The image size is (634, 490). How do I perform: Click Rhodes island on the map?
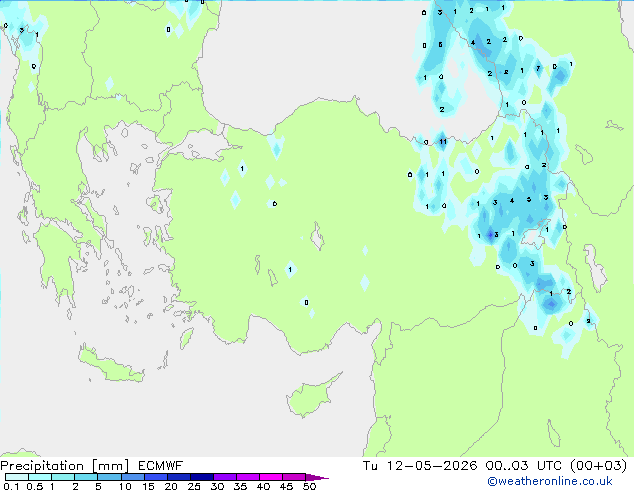[186, 339]
